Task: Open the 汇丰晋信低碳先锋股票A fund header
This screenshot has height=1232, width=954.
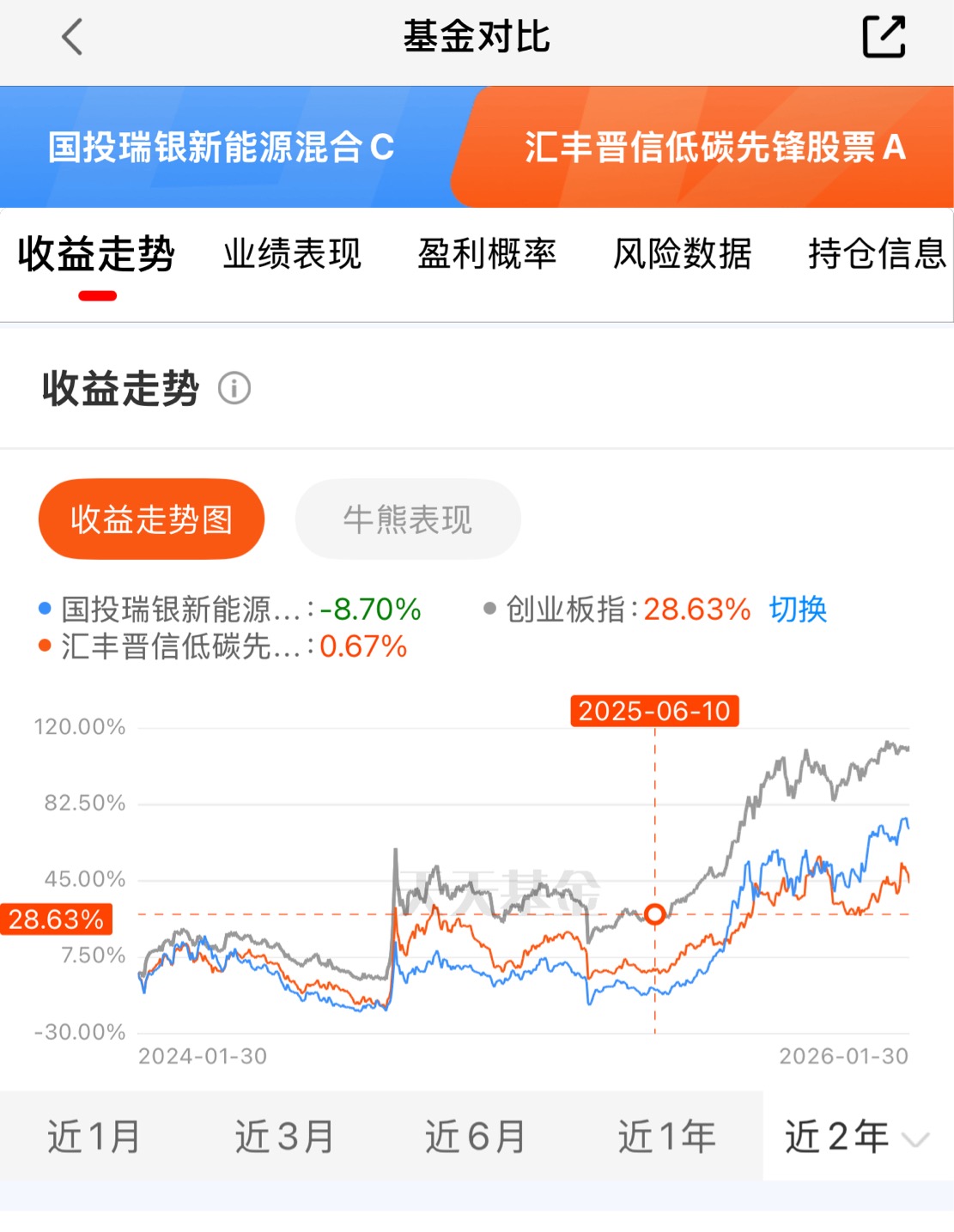Action: point(714,148)
